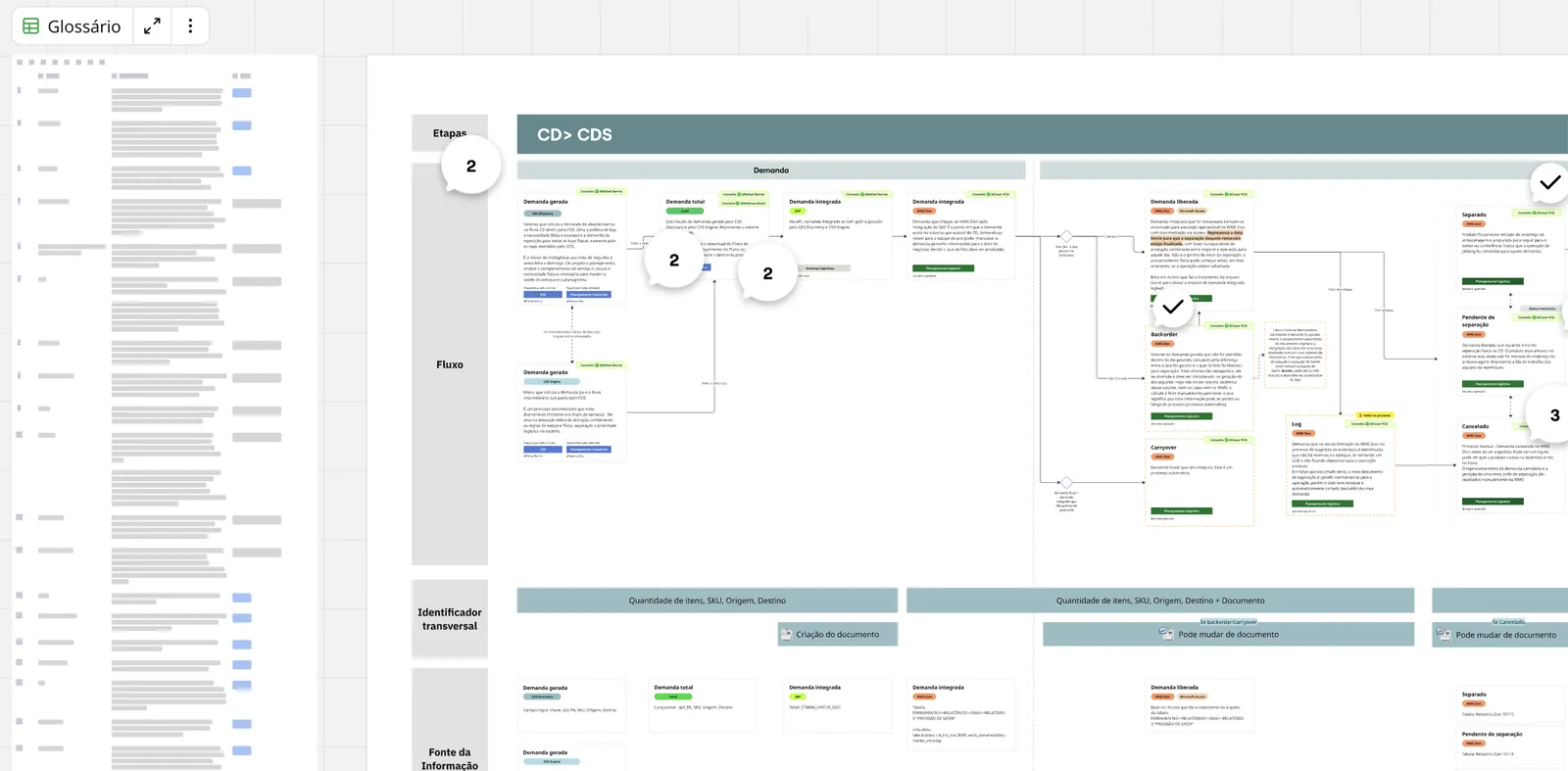The image size is (1568, 771).
Task: Open the resolved comment above the Backorder card
Action: click(x=1172, y=307)
